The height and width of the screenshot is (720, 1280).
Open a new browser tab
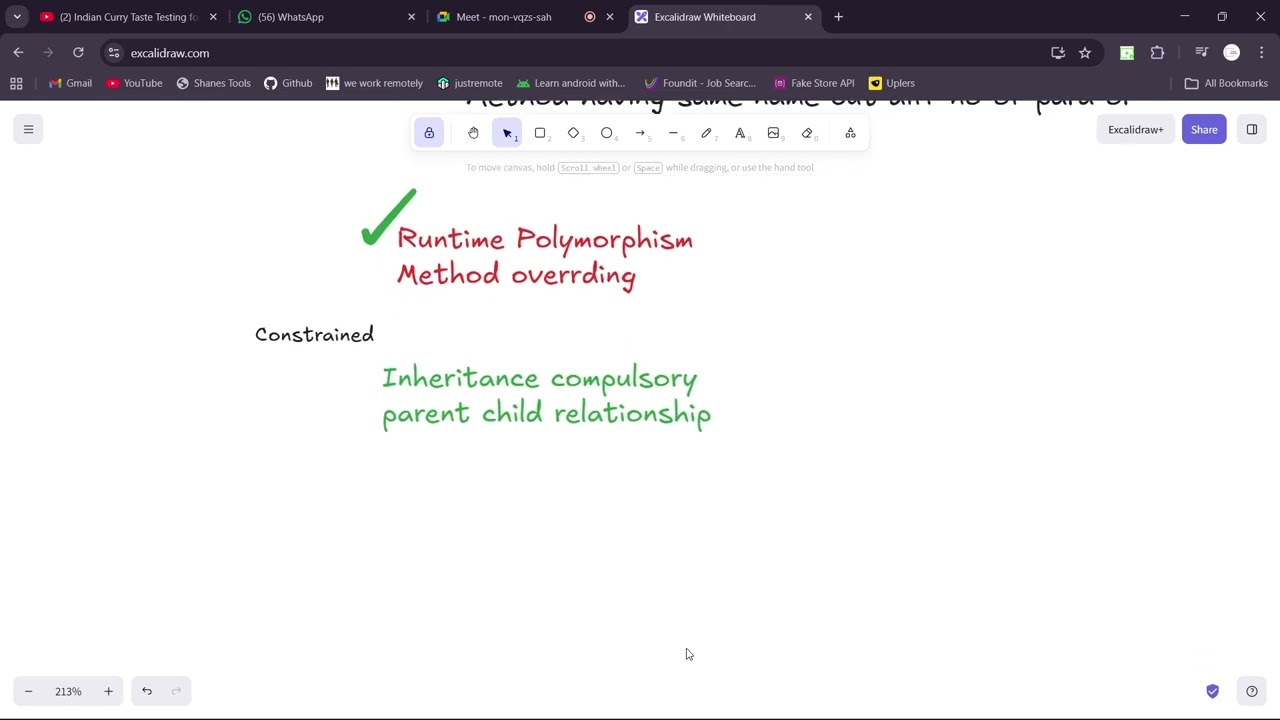838,17
